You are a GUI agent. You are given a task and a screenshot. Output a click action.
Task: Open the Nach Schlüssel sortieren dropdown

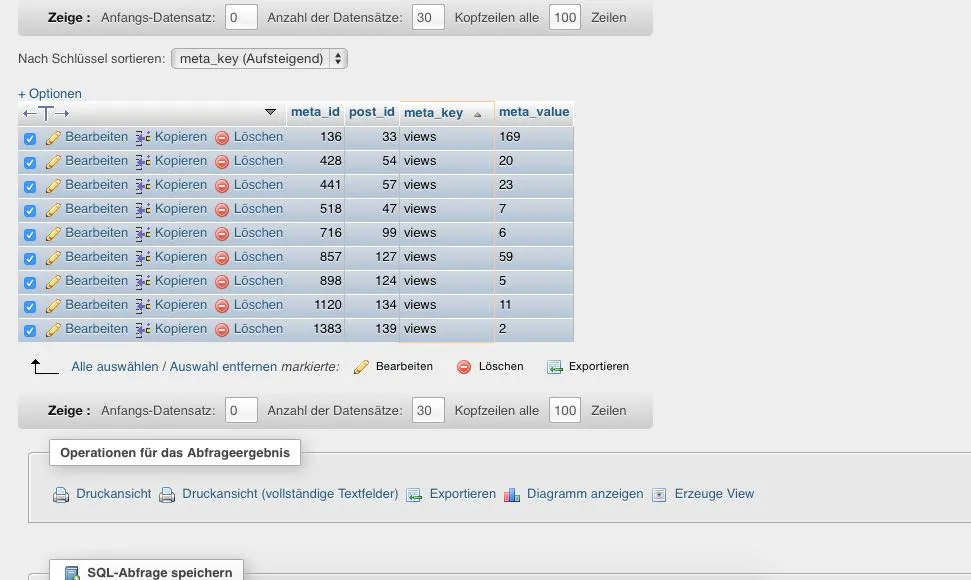coord(259,59)
